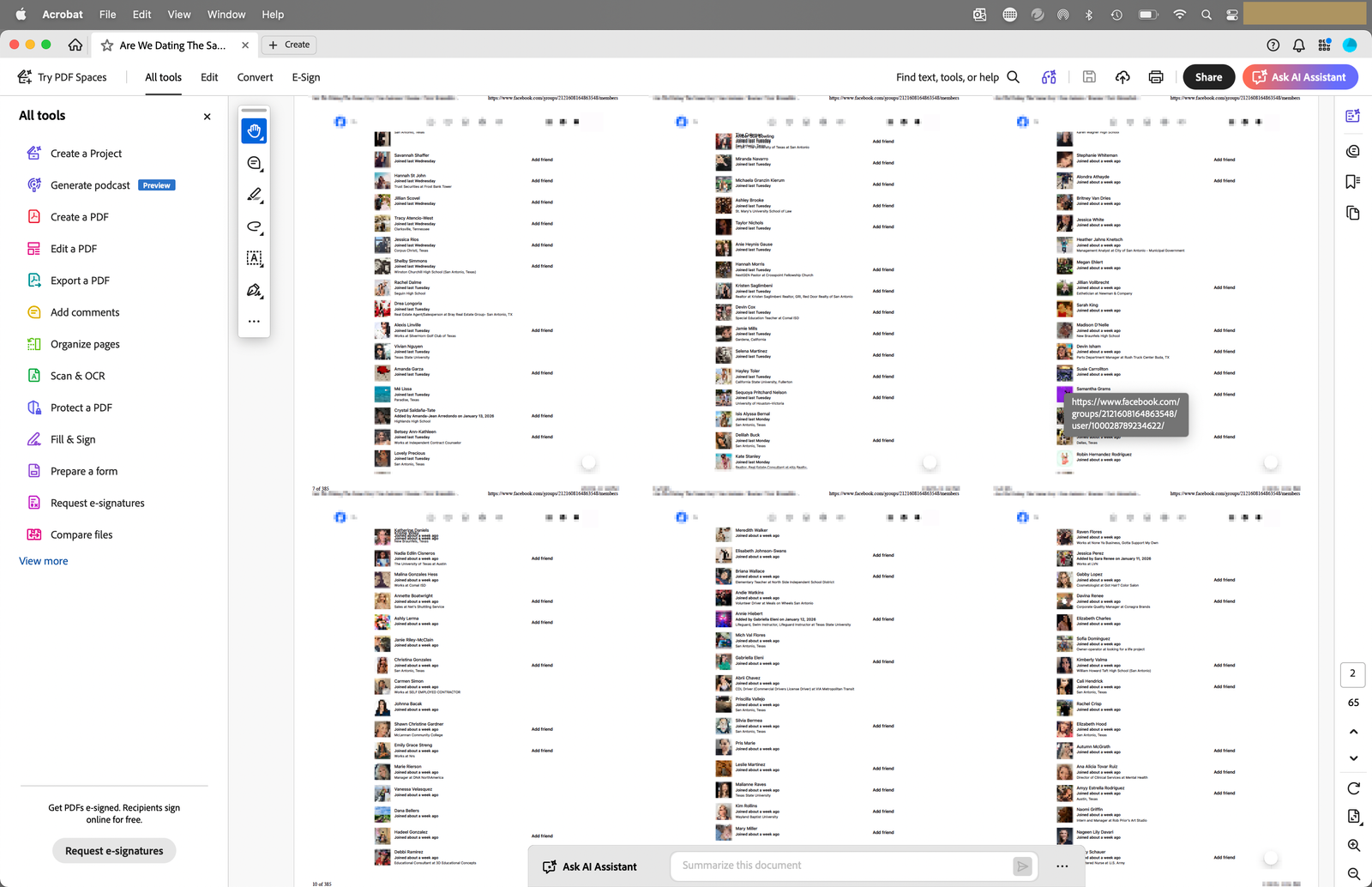1372x887 pixels.
Task: Click the add comment tool icon
Action: pyautogui.click(x=254, y=163)
